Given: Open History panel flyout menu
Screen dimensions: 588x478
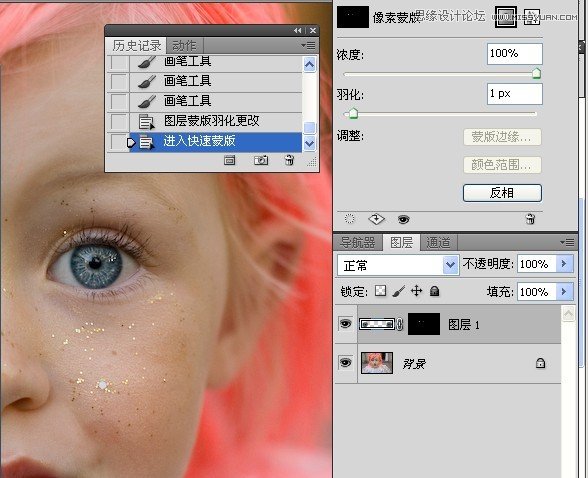Looking at the screenshot, I should [x=308, y=46].
